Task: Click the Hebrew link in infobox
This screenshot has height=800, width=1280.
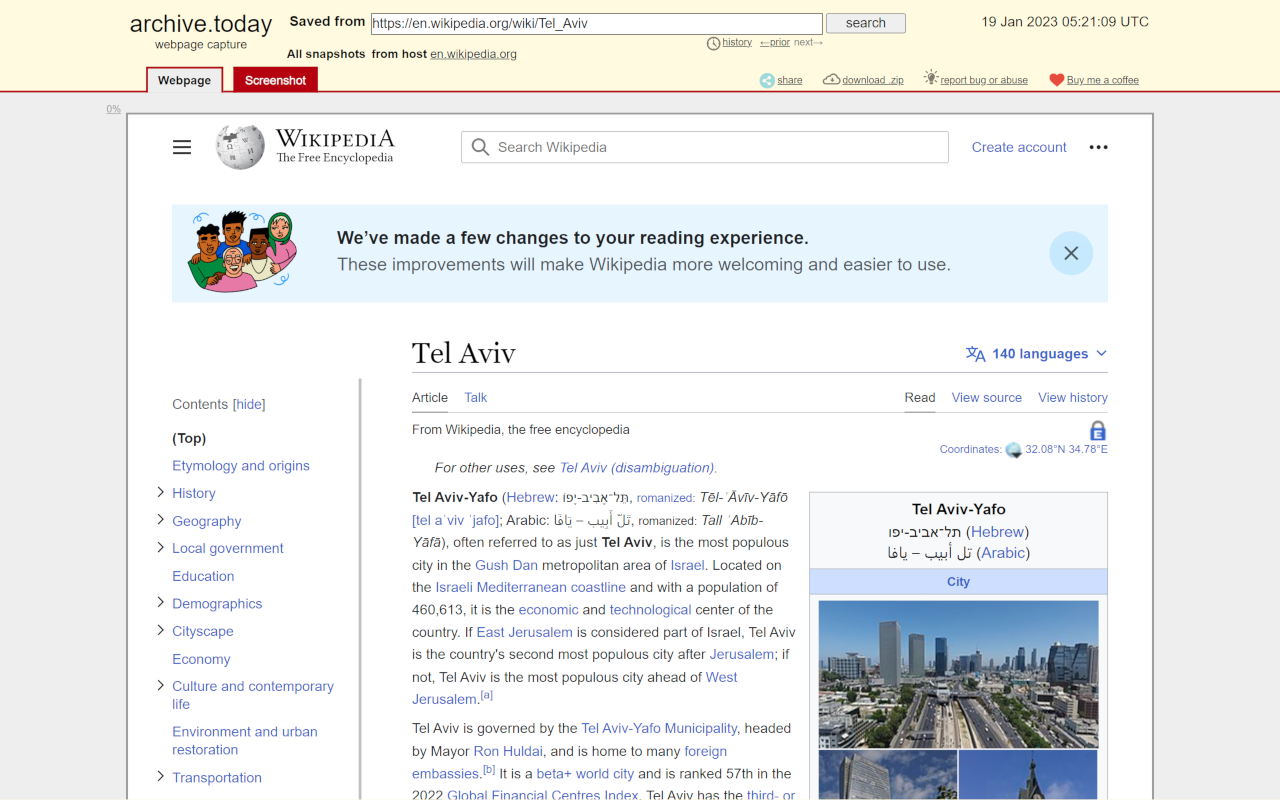Action: [997, 532]
